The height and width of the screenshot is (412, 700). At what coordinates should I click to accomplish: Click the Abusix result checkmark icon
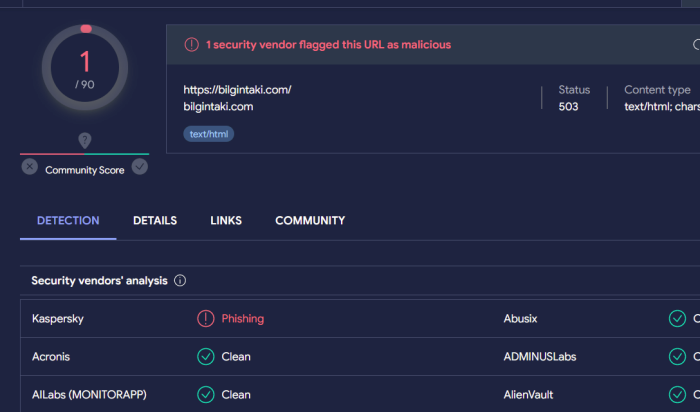point(677,318)
